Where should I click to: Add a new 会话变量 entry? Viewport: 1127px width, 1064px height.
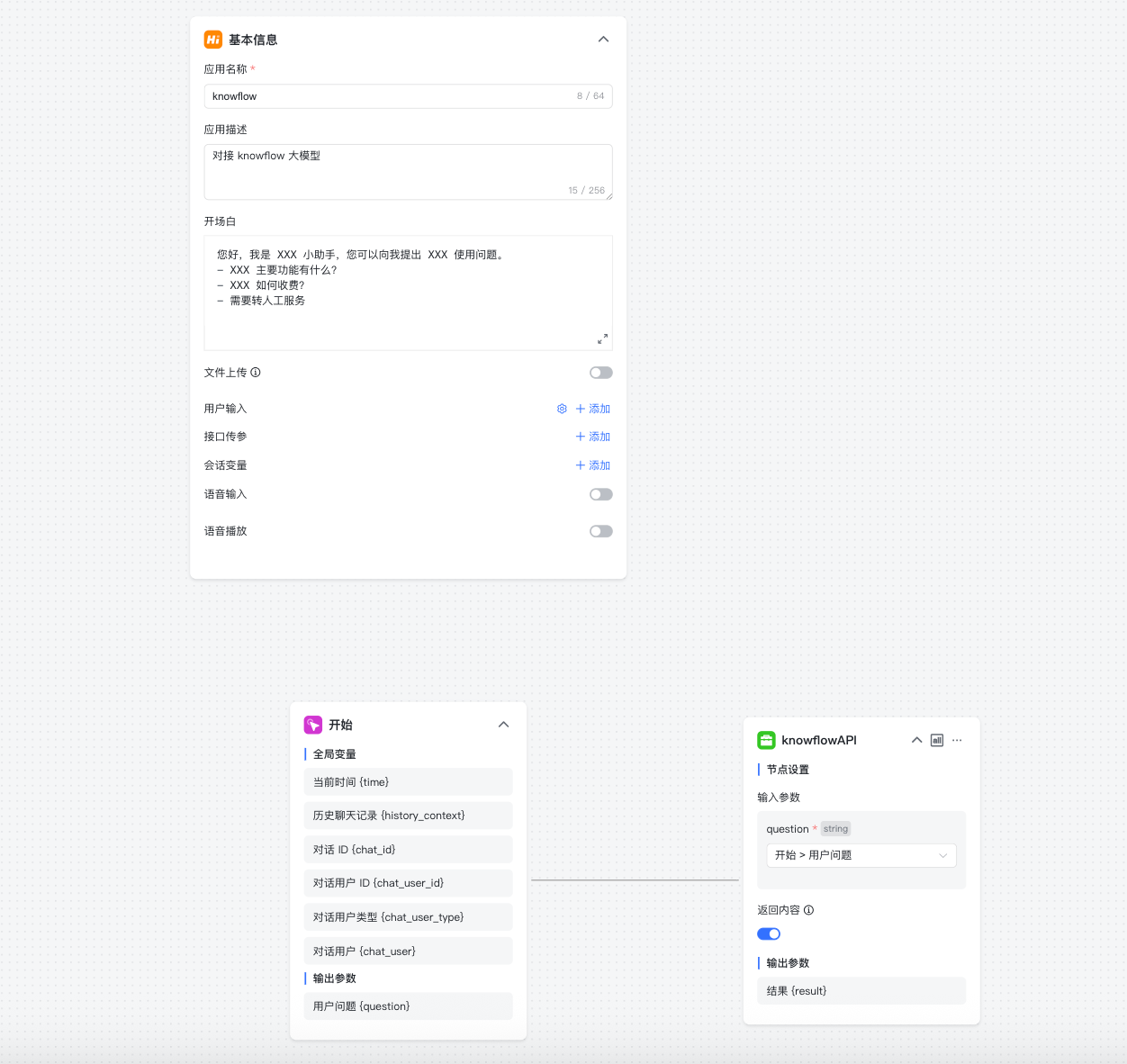point(593,465)
